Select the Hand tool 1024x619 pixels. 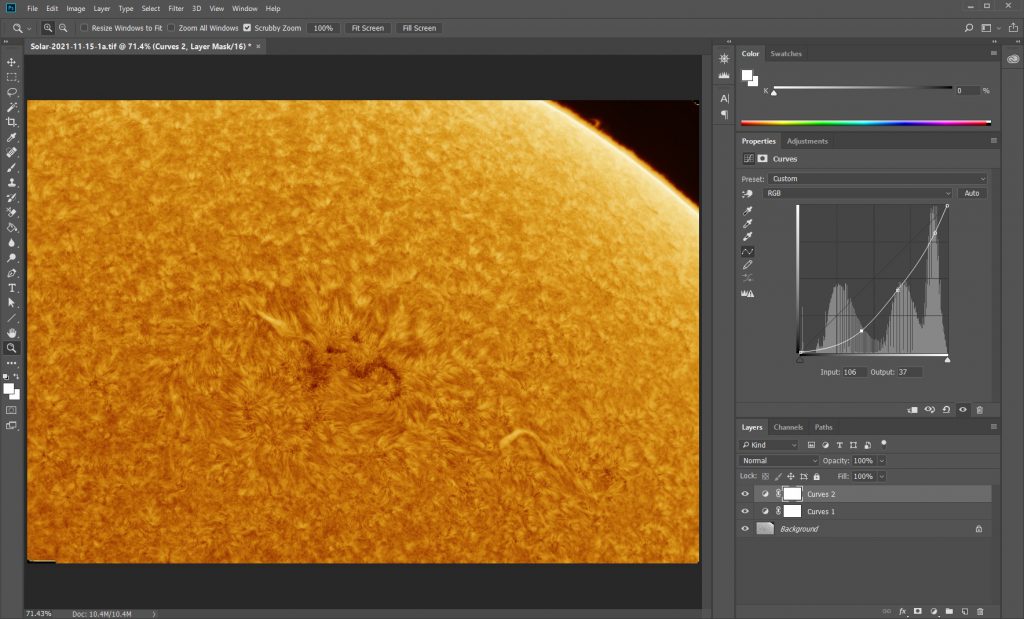[x=12, y=333]
